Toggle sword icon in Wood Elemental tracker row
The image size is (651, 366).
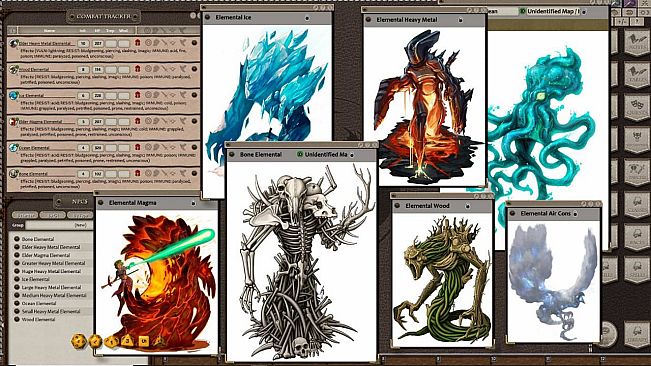click(164, 69)
